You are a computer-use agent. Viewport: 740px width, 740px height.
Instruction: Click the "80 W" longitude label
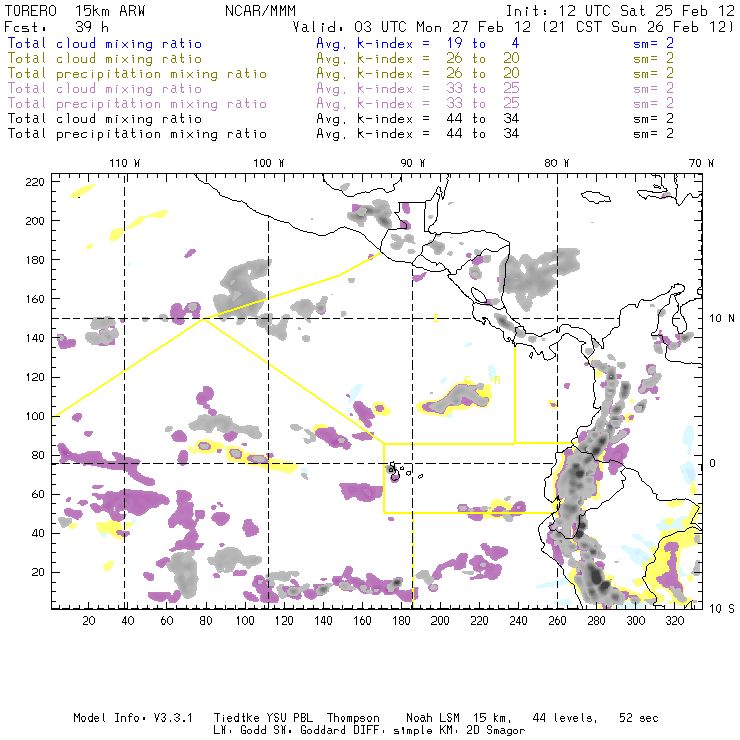point(556,163)
